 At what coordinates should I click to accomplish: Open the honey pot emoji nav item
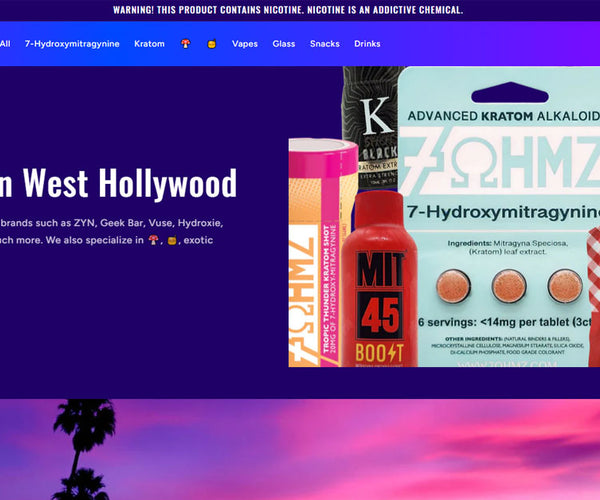211,44
